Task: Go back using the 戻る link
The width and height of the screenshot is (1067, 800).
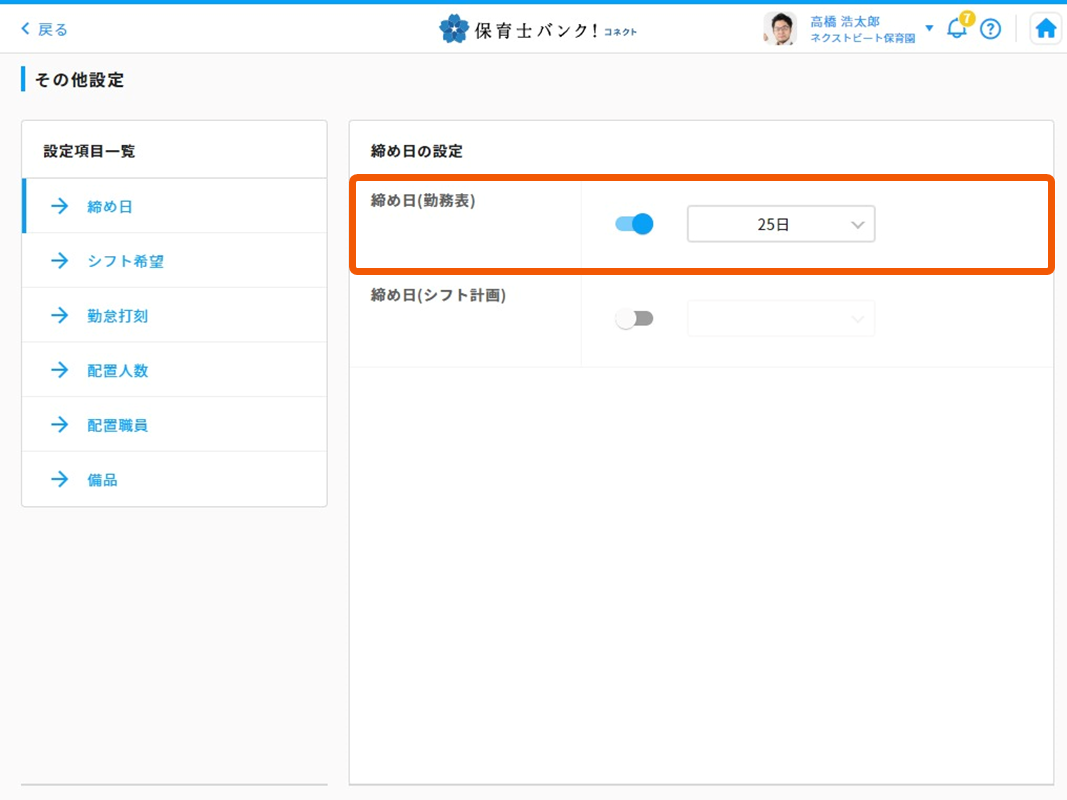Action: 45,29
